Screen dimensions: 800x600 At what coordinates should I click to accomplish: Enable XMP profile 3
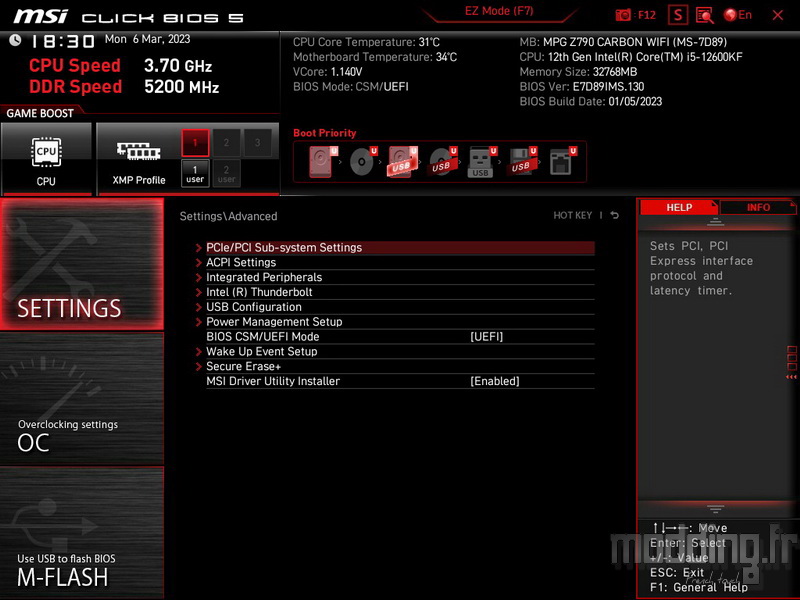click(257, 142)
